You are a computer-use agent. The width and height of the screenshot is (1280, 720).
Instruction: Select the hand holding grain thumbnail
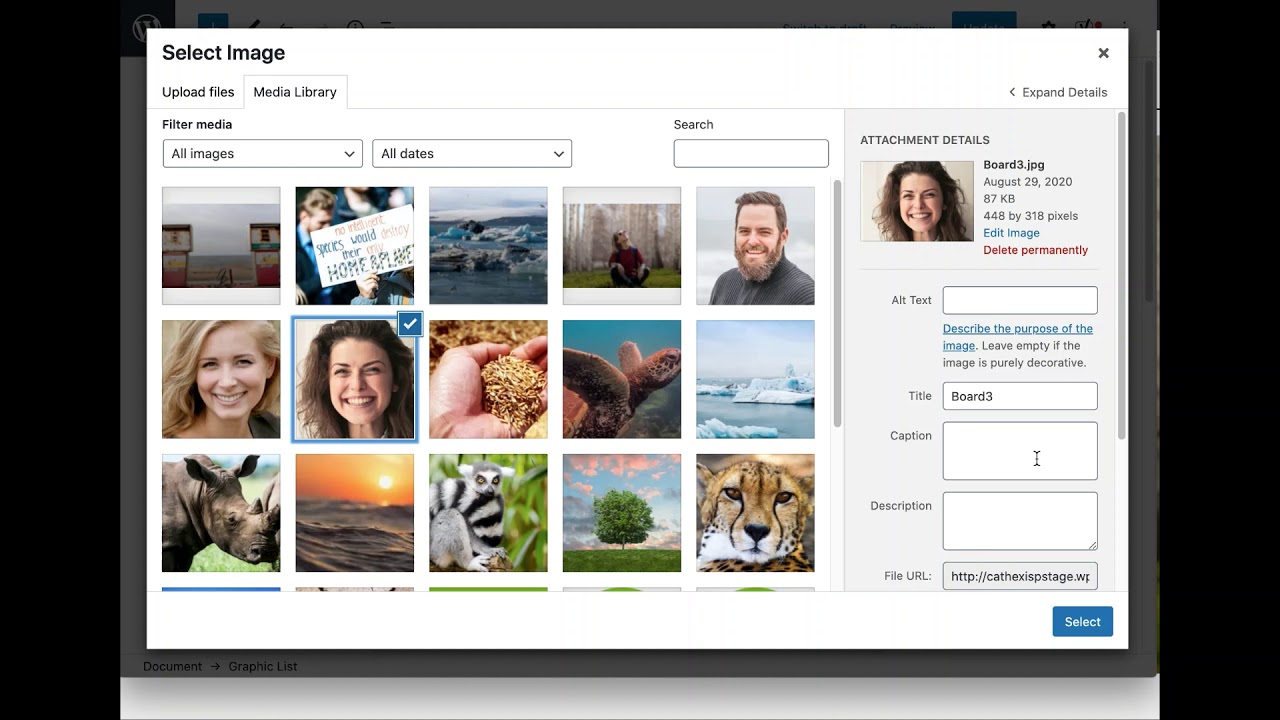coord(488,379)
